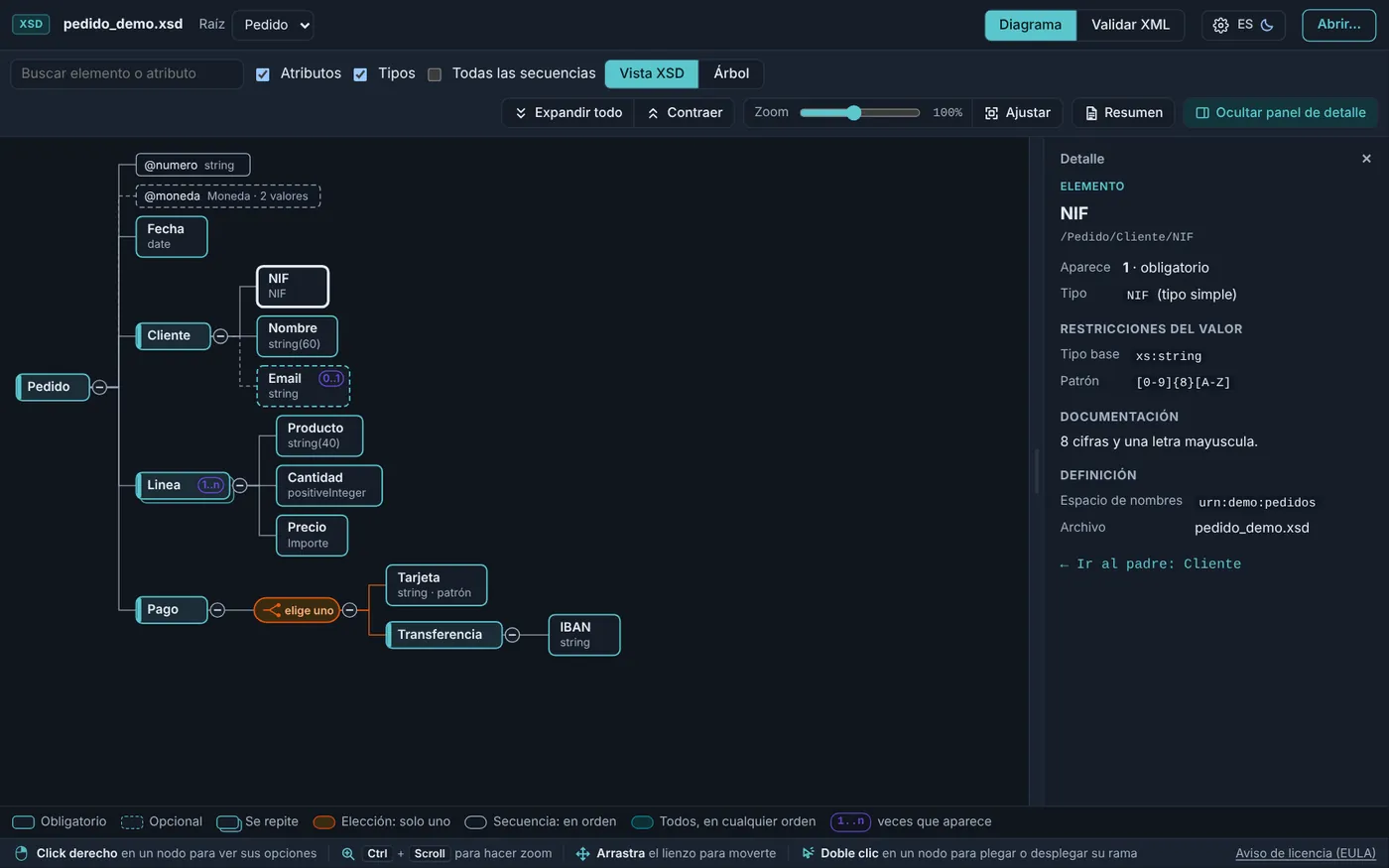1389x868 pixels.
Task: Click the Expandir todo button
Action: (568, 113)
